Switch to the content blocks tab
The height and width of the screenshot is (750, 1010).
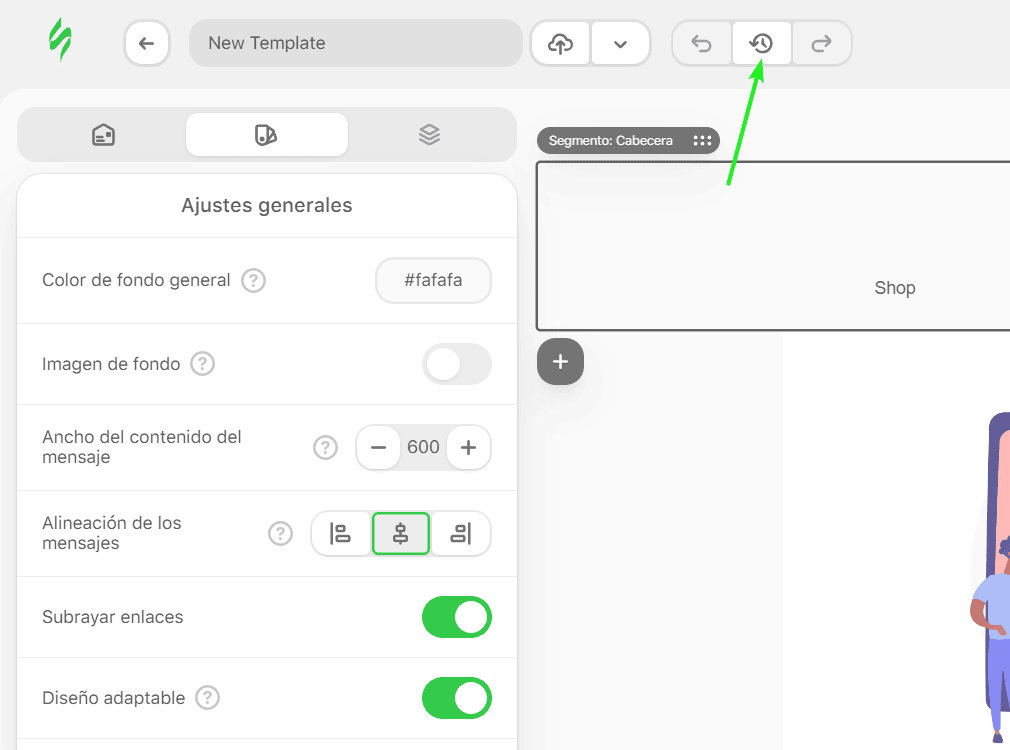pyautogui.click(x=104, y=135)
